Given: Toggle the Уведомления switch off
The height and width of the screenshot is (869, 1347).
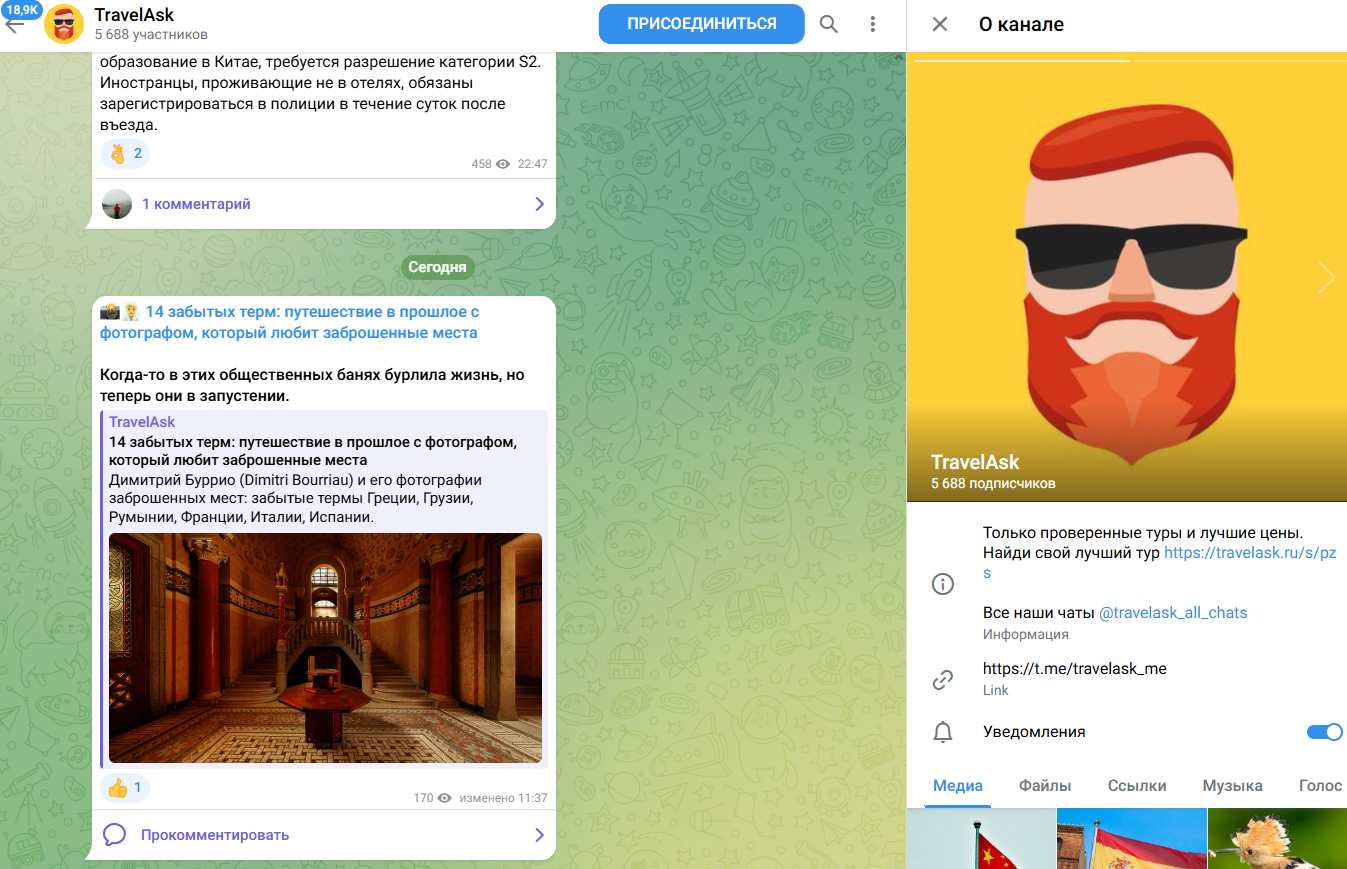Looking at the screenshot, I should tap(1324, 731).
